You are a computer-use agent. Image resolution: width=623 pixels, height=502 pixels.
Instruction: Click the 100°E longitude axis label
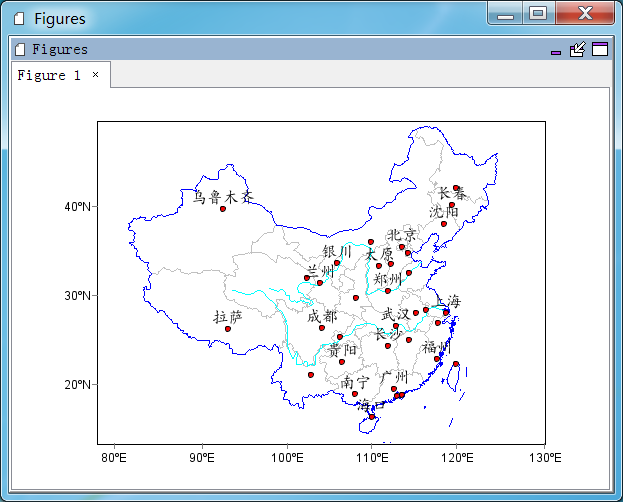[287, 458]
